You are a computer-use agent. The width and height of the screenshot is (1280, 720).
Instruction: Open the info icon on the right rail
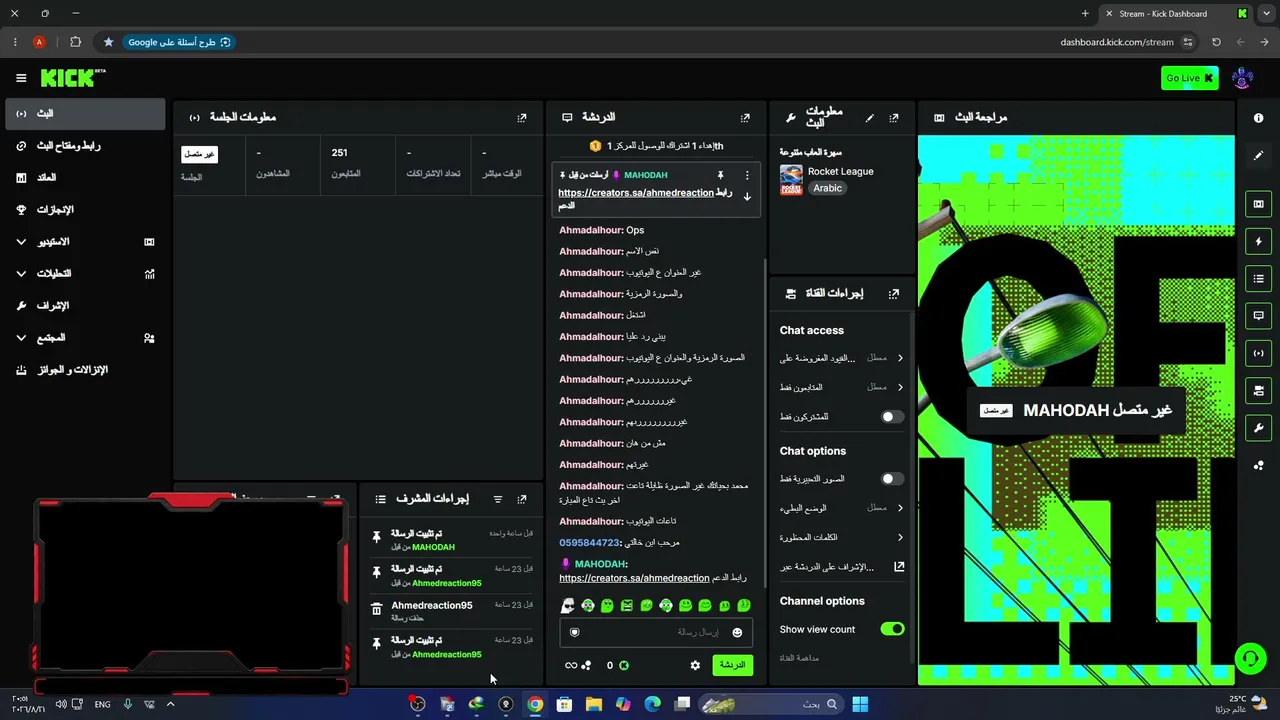(x=1258, y=118)
